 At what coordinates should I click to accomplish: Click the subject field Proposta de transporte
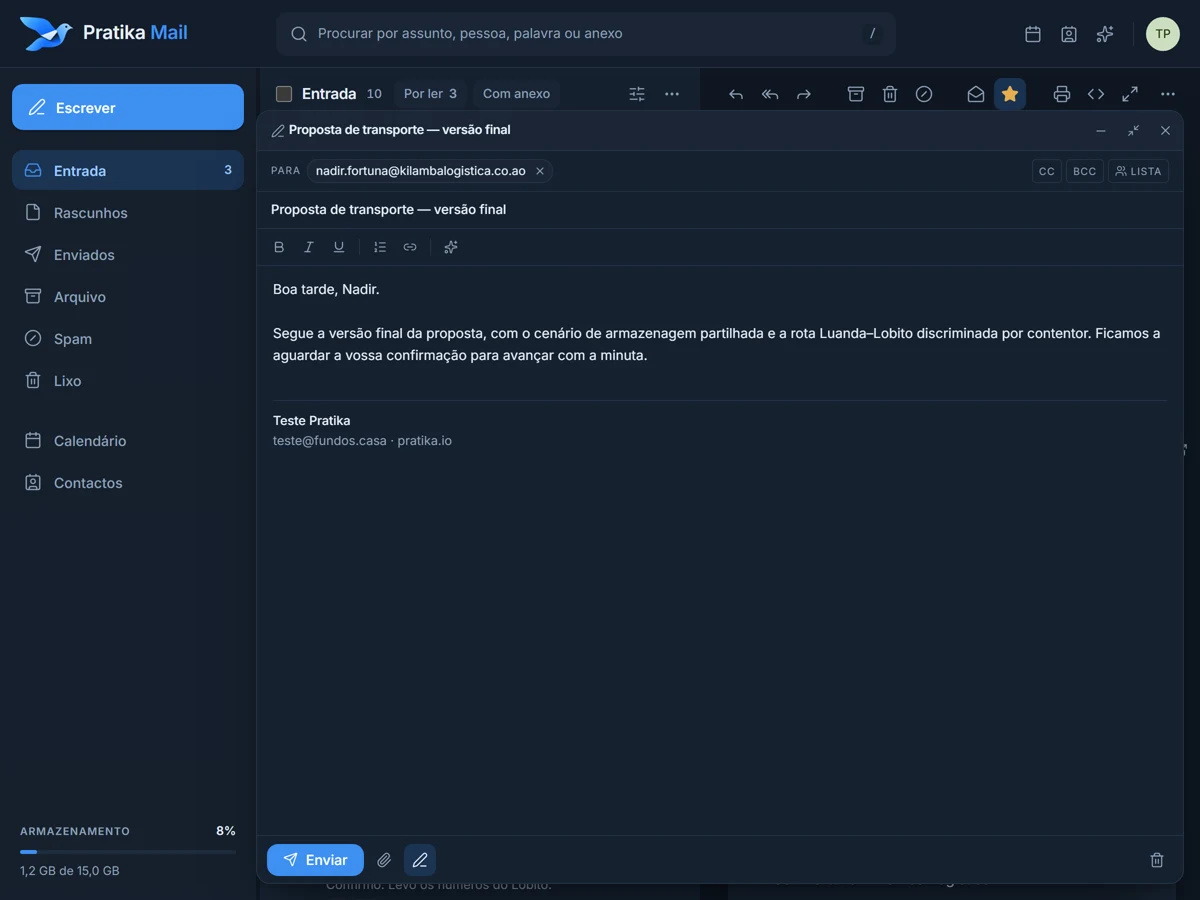coord(720,209)
